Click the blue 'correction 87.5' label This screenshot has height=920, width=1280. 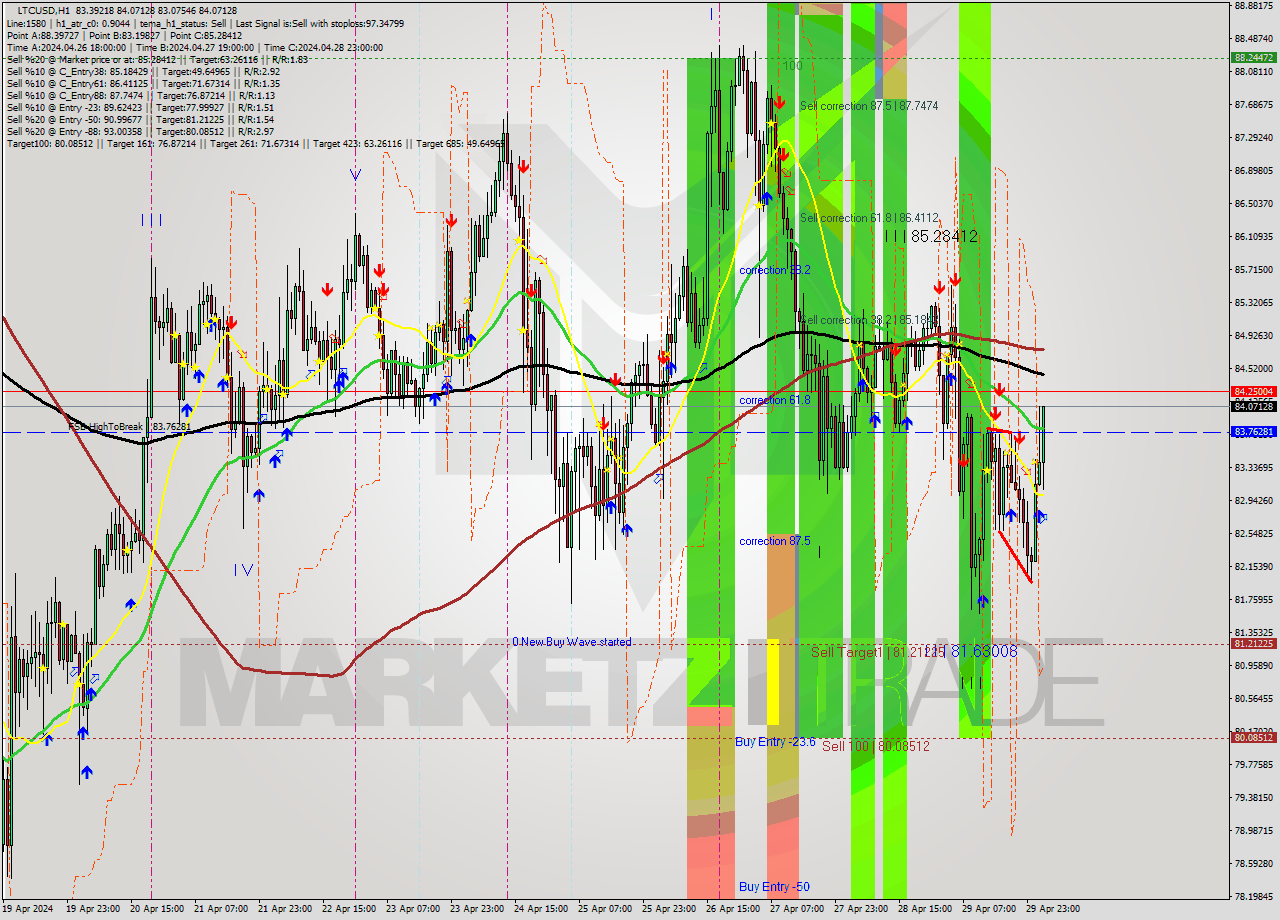tap(775, 541)
